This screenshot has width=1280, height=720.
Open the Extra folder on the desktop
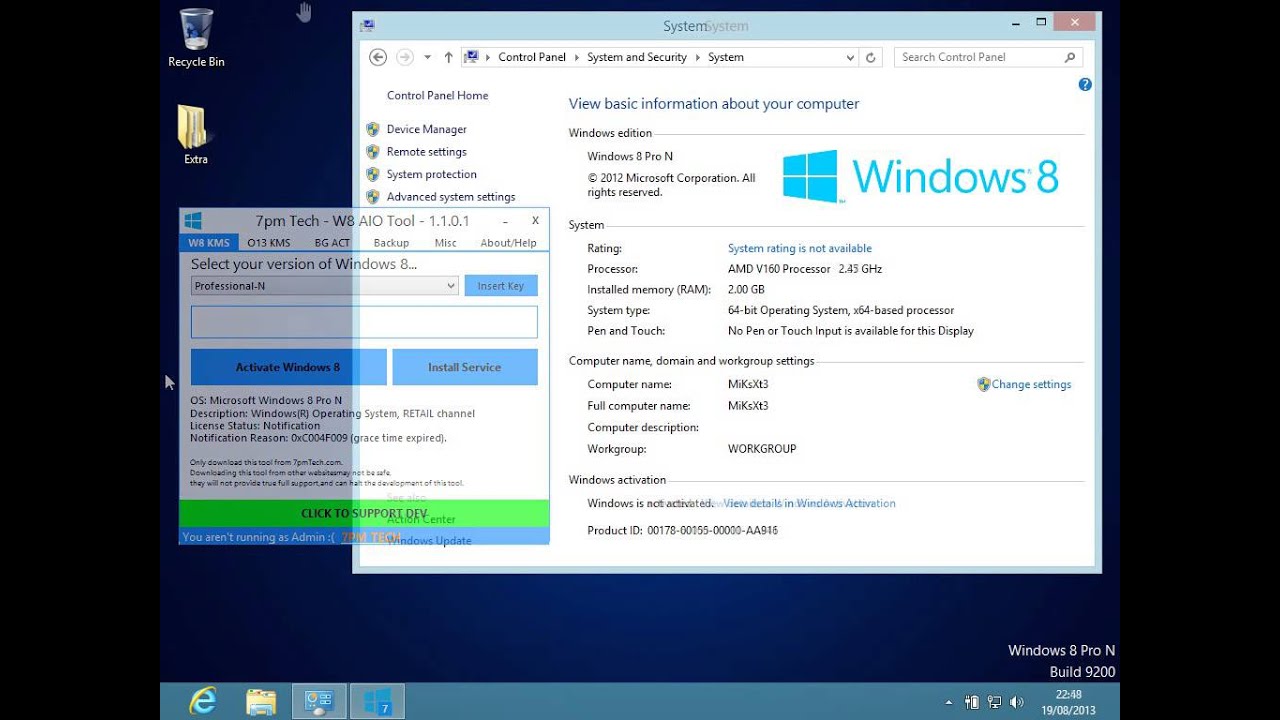pos(195,135)
